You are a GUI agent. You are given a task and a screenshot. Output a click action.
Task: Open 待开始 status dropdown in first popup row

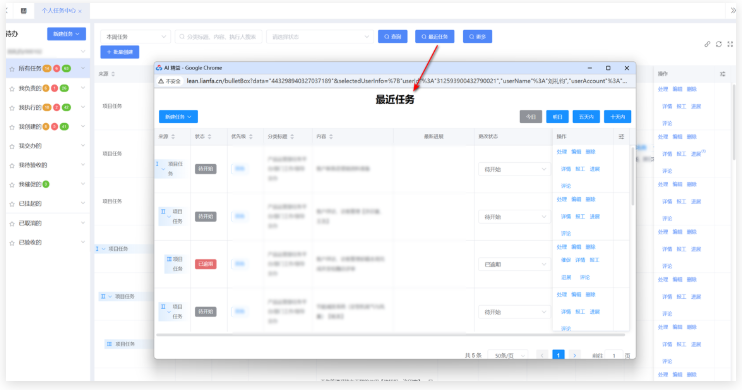(514, 169)
